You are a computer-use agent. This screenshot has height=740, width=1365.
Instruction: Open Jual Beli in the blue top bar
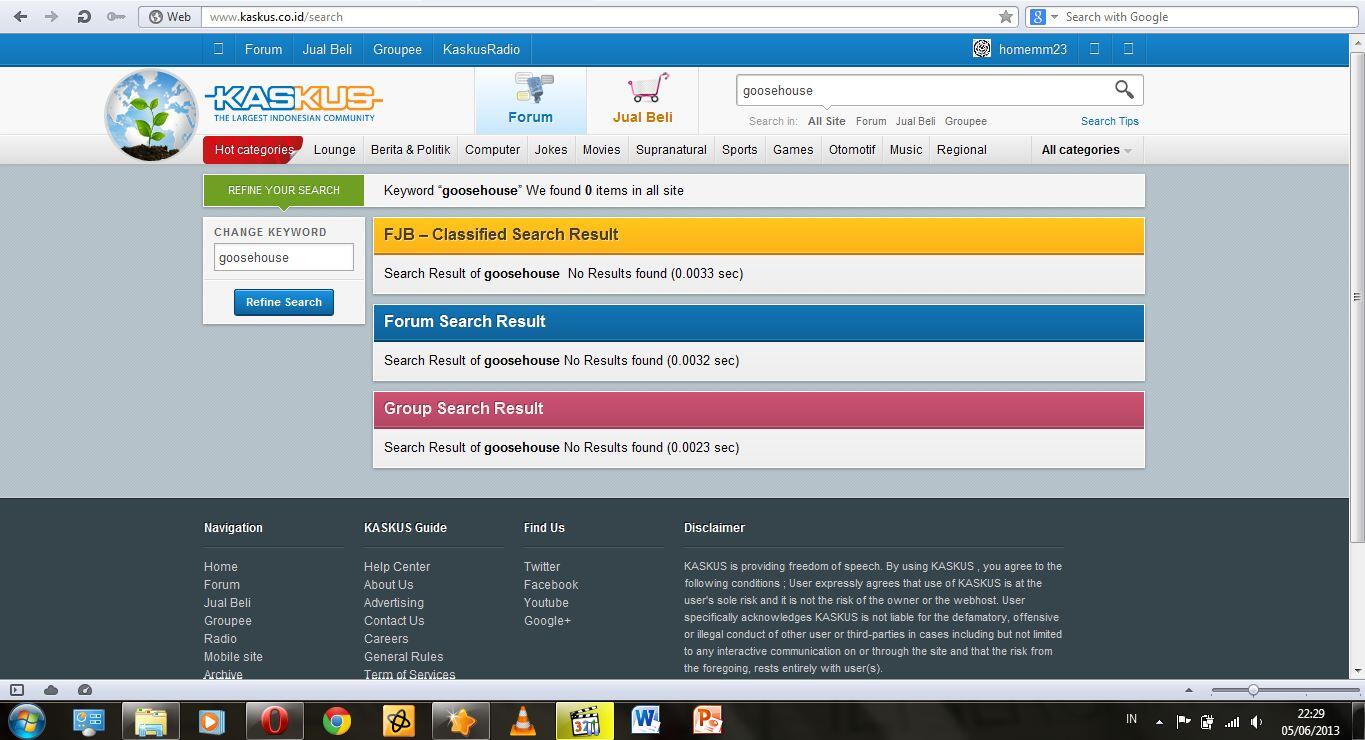(x=327, y=49)
